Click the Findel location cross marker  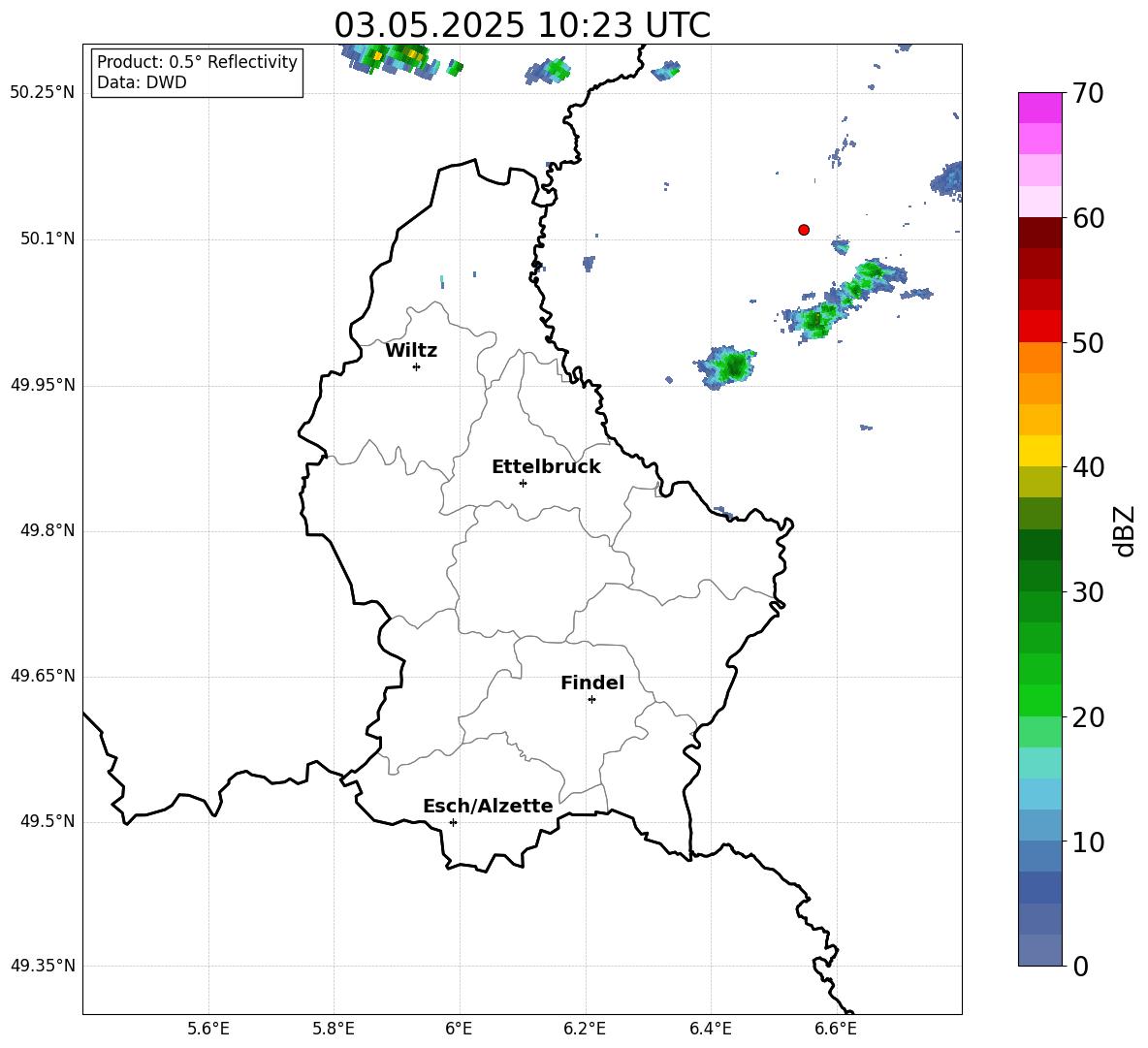click(591, 700)
